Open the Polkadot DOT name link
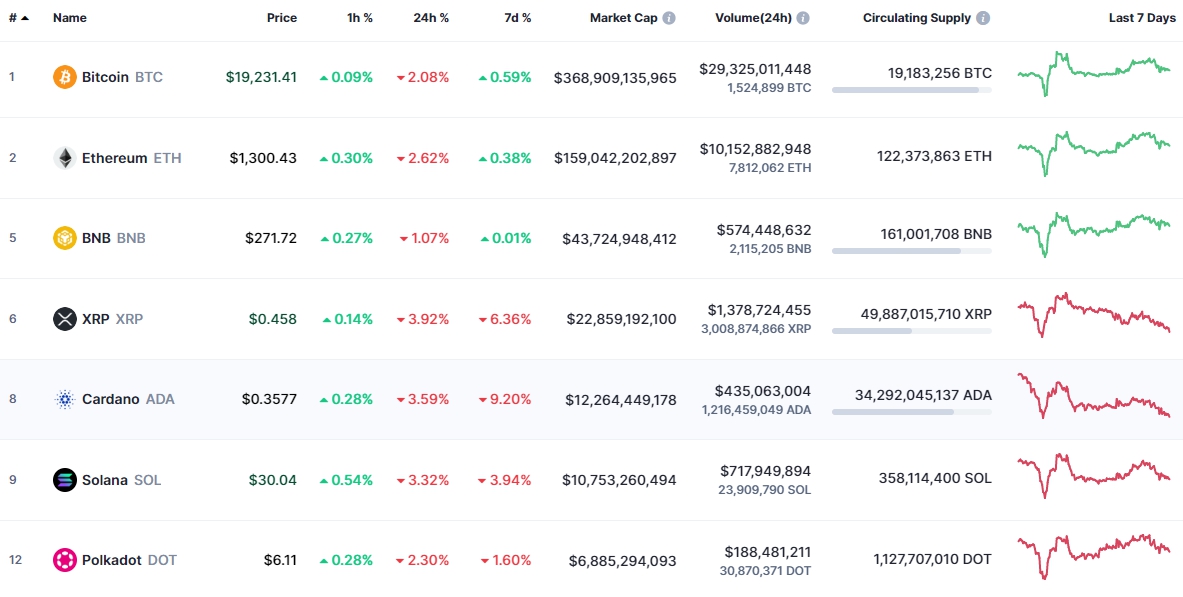 tap(130, 560)
